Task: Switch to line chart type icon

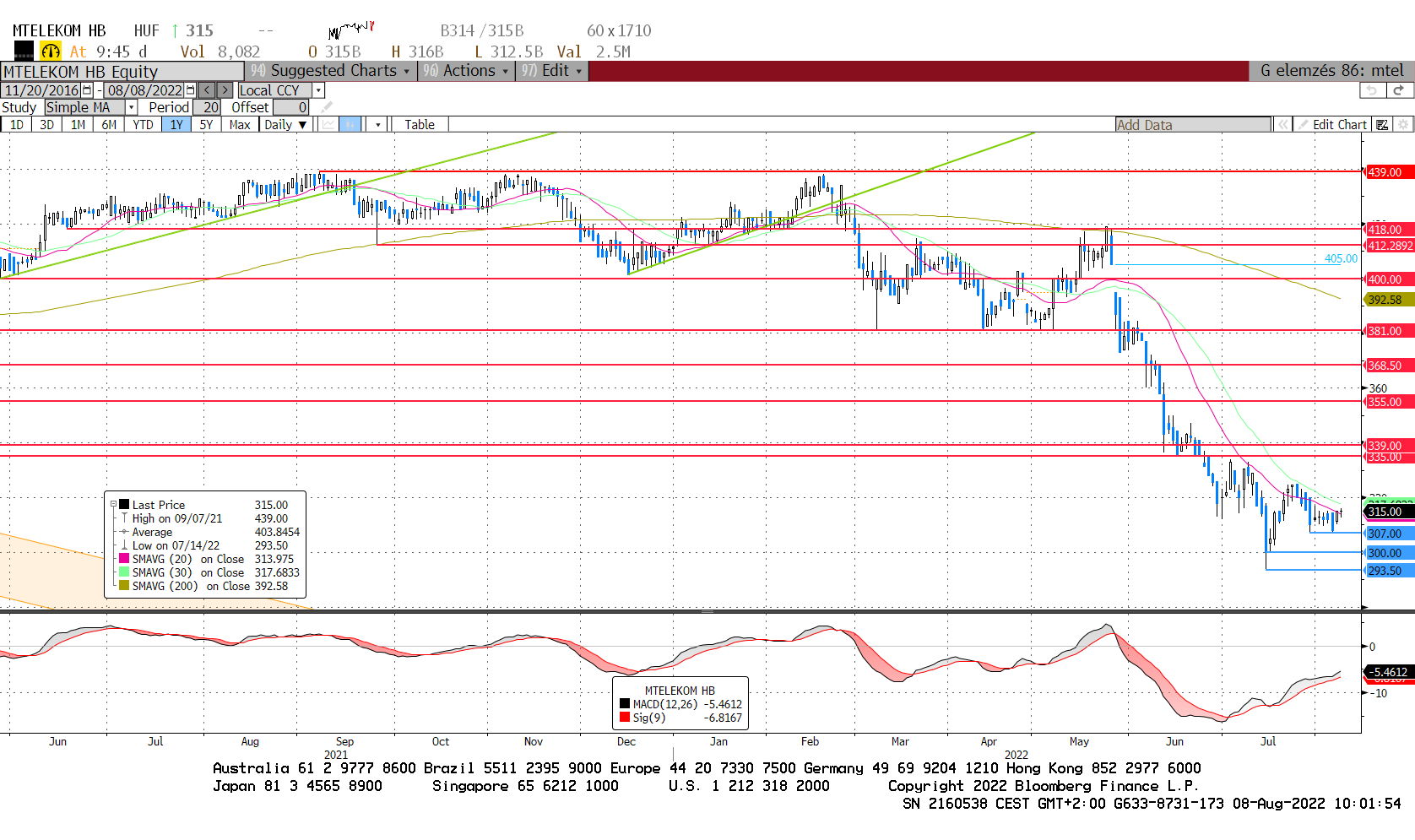Action: coord(328,125)
